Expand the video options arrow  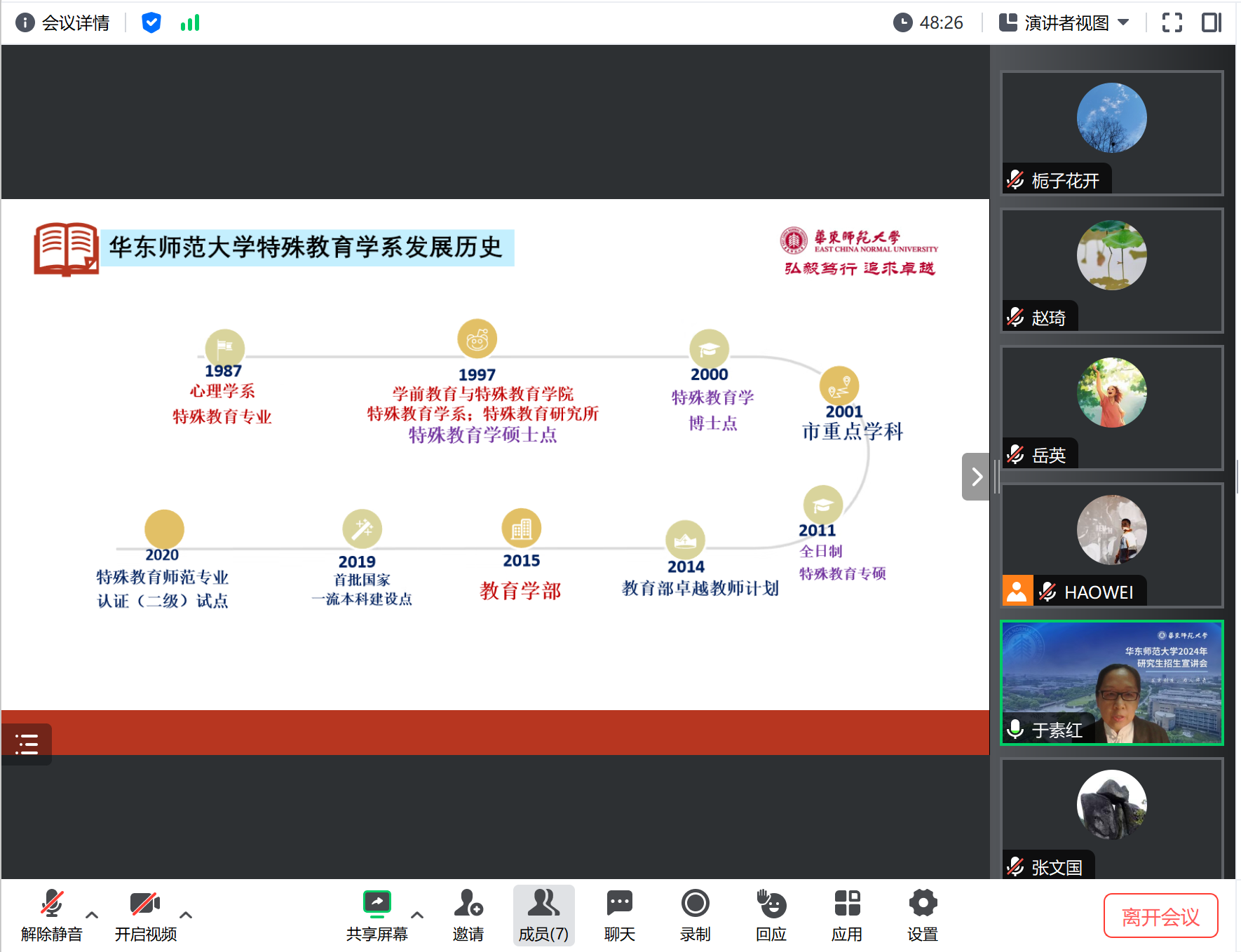pos(186,915)
